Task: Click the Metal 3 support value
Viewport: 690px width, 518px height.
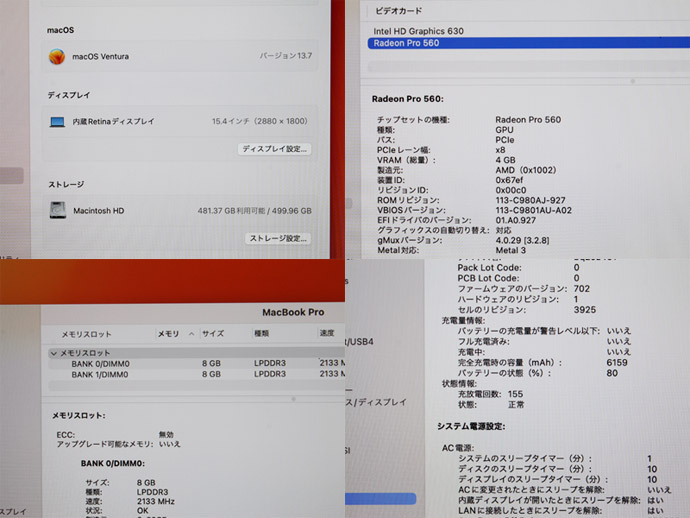Action: (510, 250)
